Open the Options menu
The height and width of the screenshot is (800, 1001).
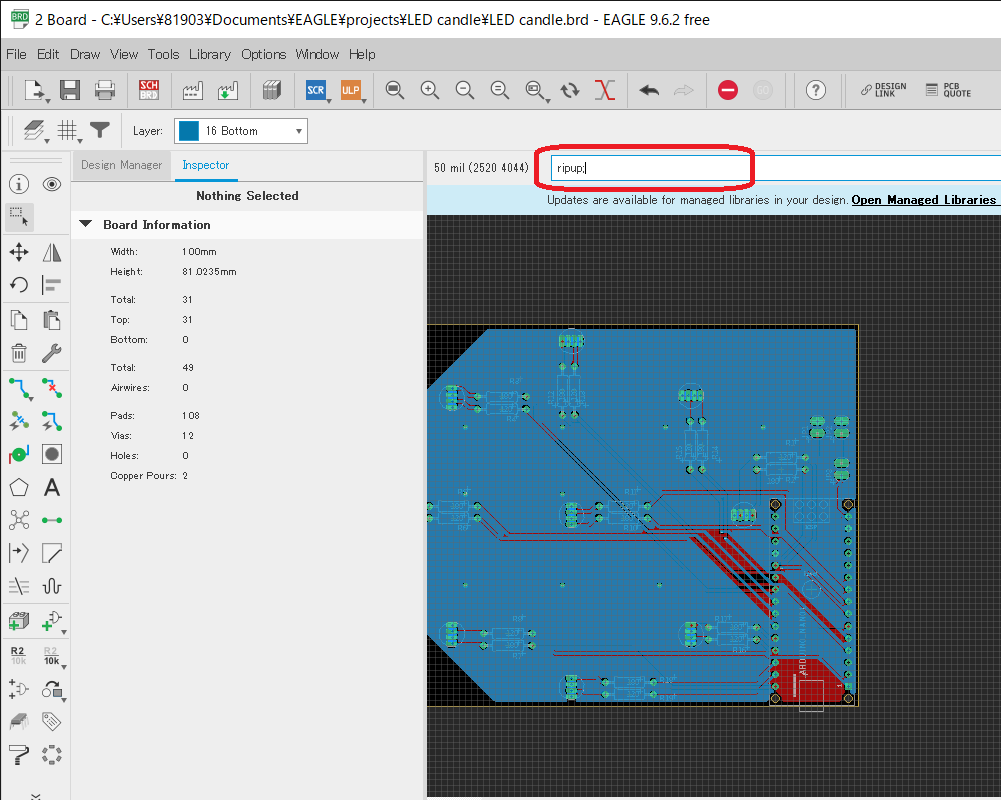[x=264, y=54]
